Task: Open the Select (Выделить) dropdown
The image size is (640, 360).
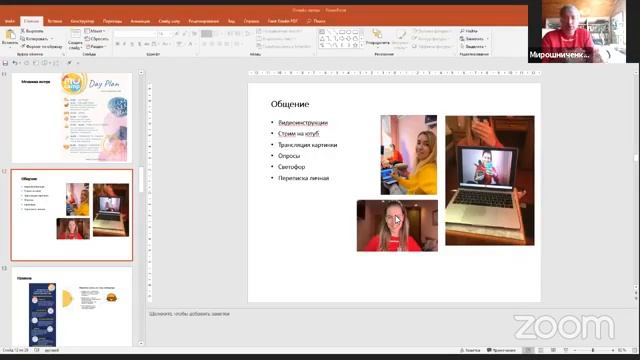Action: (x=473, y=47)
